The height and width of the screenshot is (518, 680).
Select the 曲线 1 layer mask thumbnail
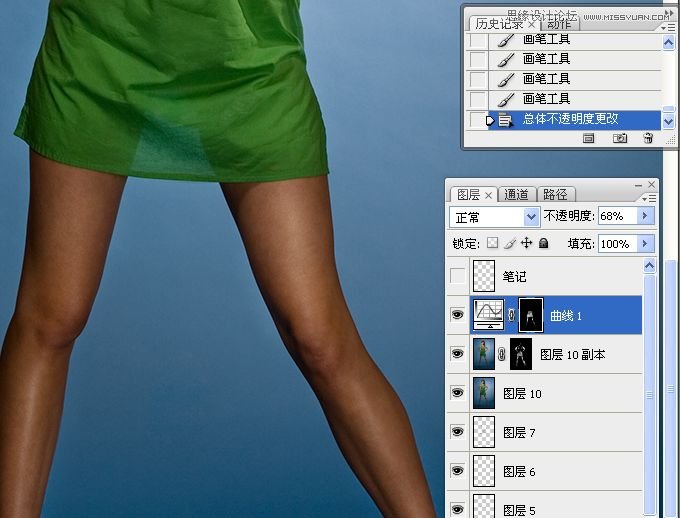(x=531, y=315)
